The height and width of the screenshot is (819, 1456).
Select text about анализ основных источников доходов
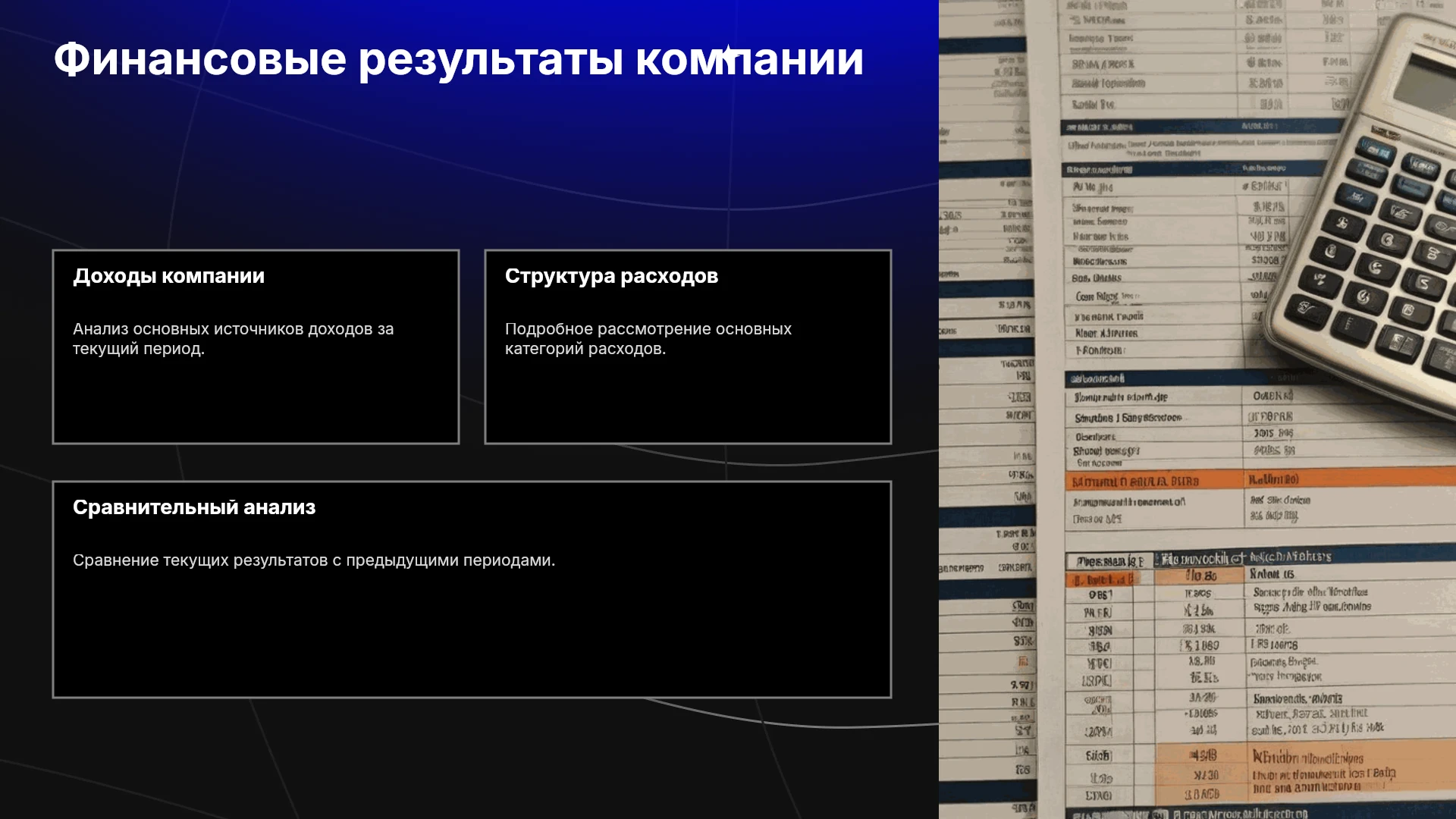233,339
